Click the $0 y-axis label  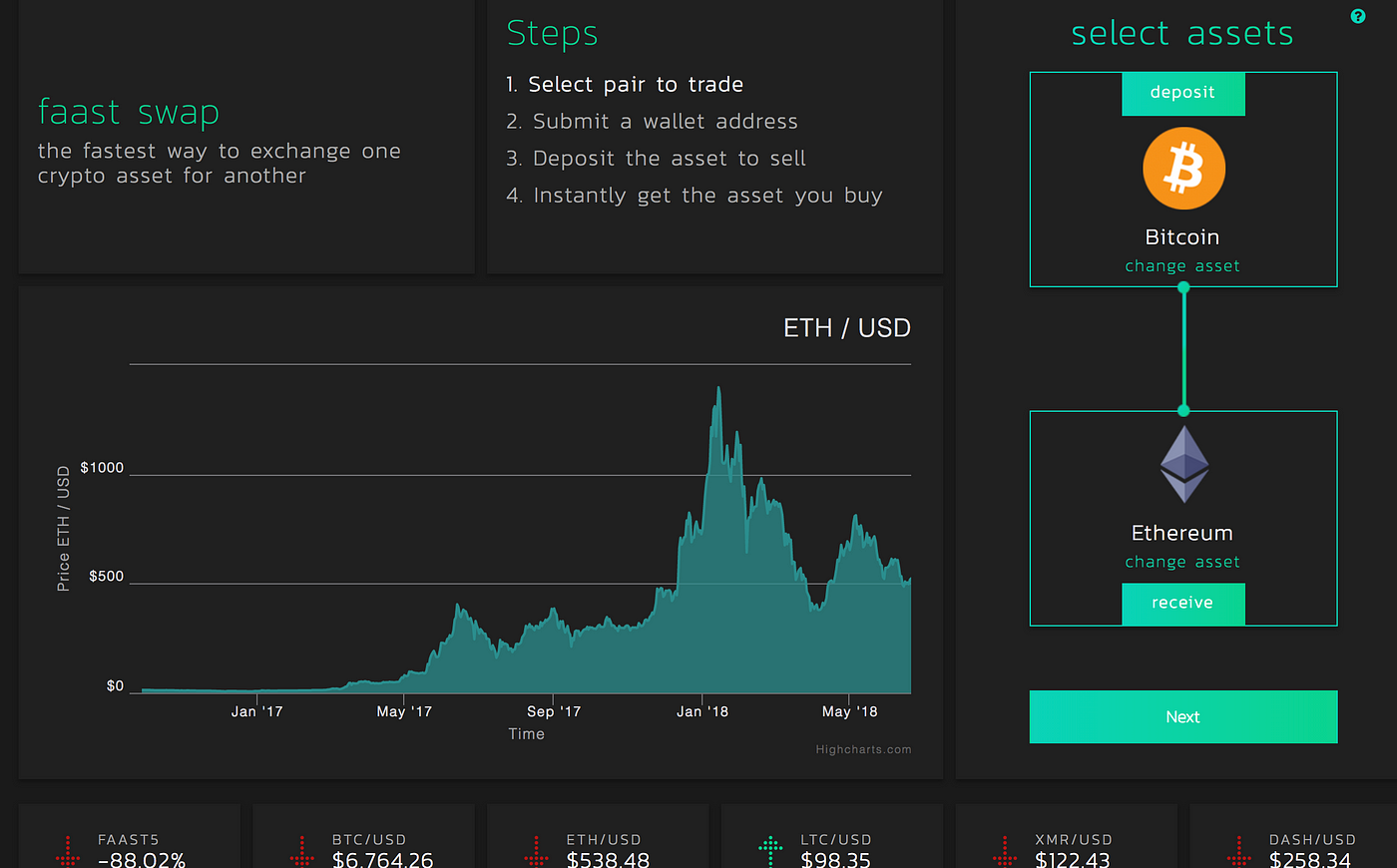click(116, 686)
